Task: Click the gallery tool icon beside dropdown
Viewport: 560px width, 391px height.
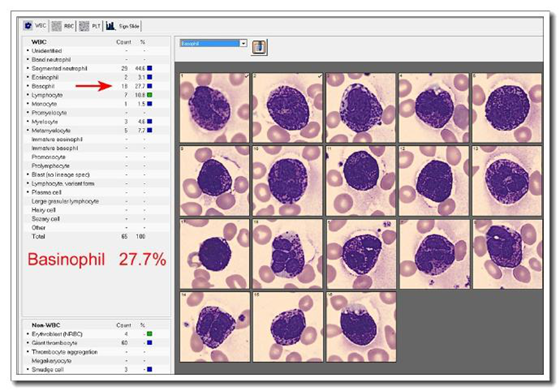Action: pos(259,47)
